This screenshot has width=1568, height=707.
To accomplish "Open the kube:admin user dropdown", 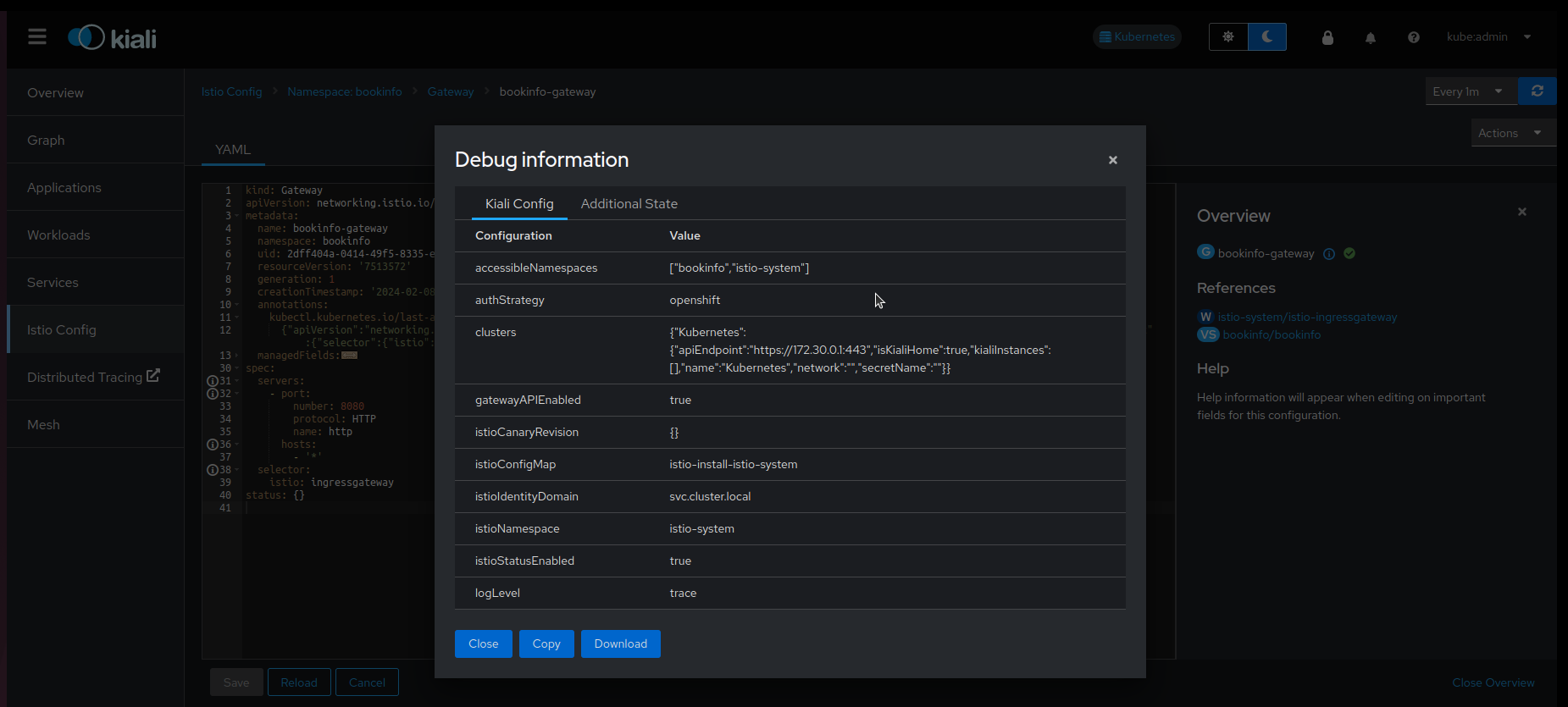I will pyautogui.click(x=1488, y=37).
